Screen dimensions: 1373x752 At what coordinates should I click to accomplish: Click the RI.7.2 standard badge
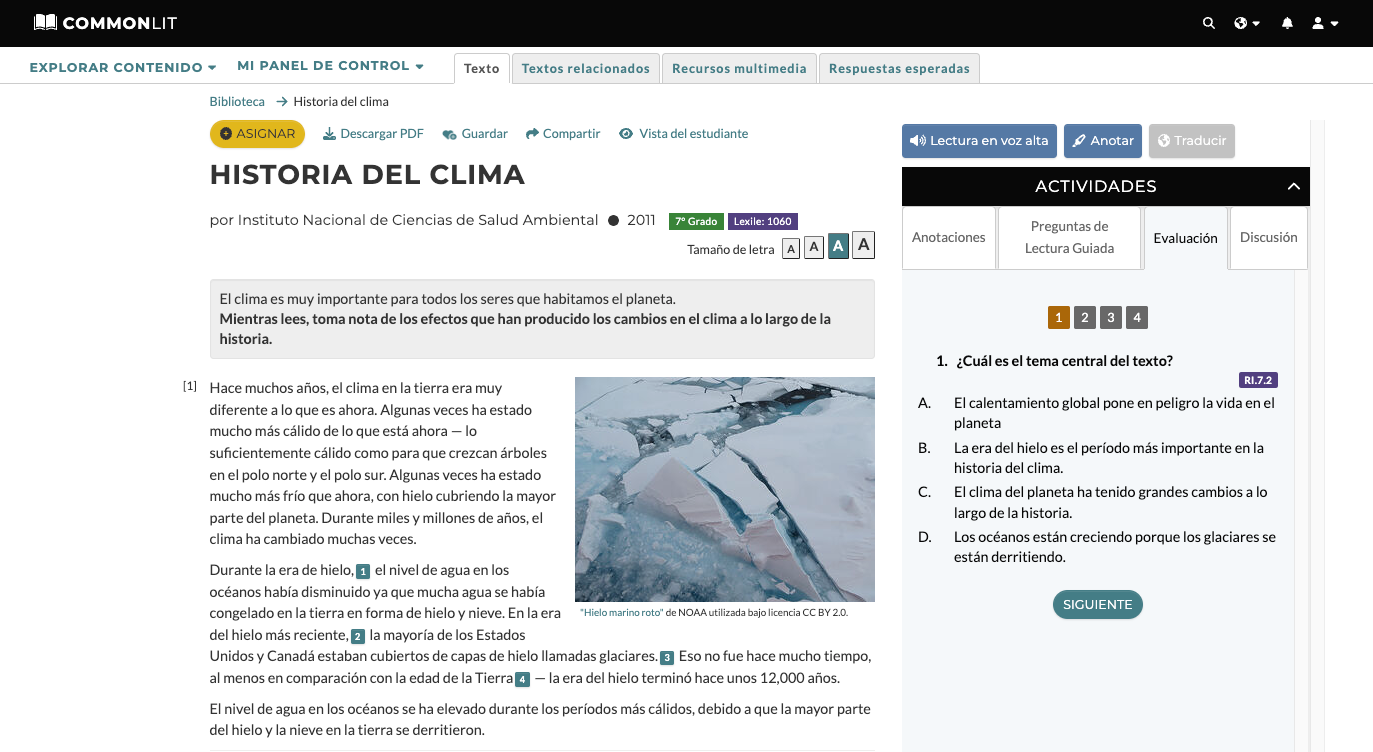(1258, 380)
